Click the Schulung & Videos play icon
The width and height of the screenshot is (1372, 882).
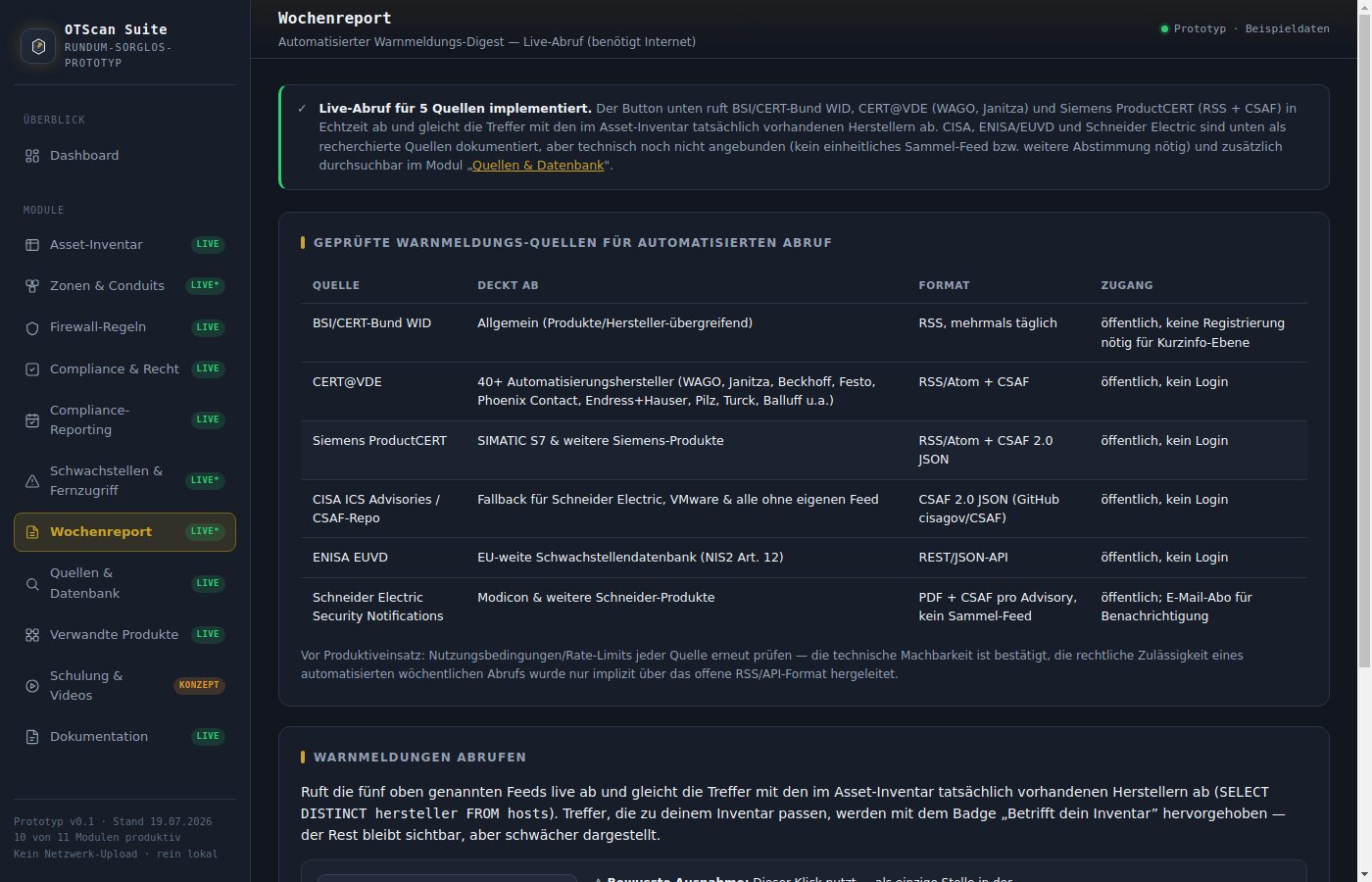[32, 686]
